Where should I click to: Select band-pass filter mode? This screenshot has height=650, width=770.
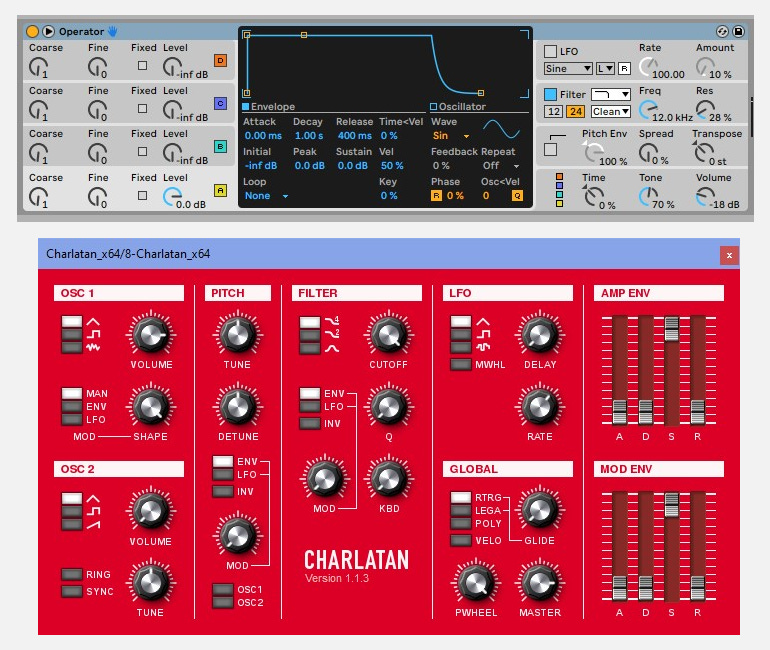(310, 348)
